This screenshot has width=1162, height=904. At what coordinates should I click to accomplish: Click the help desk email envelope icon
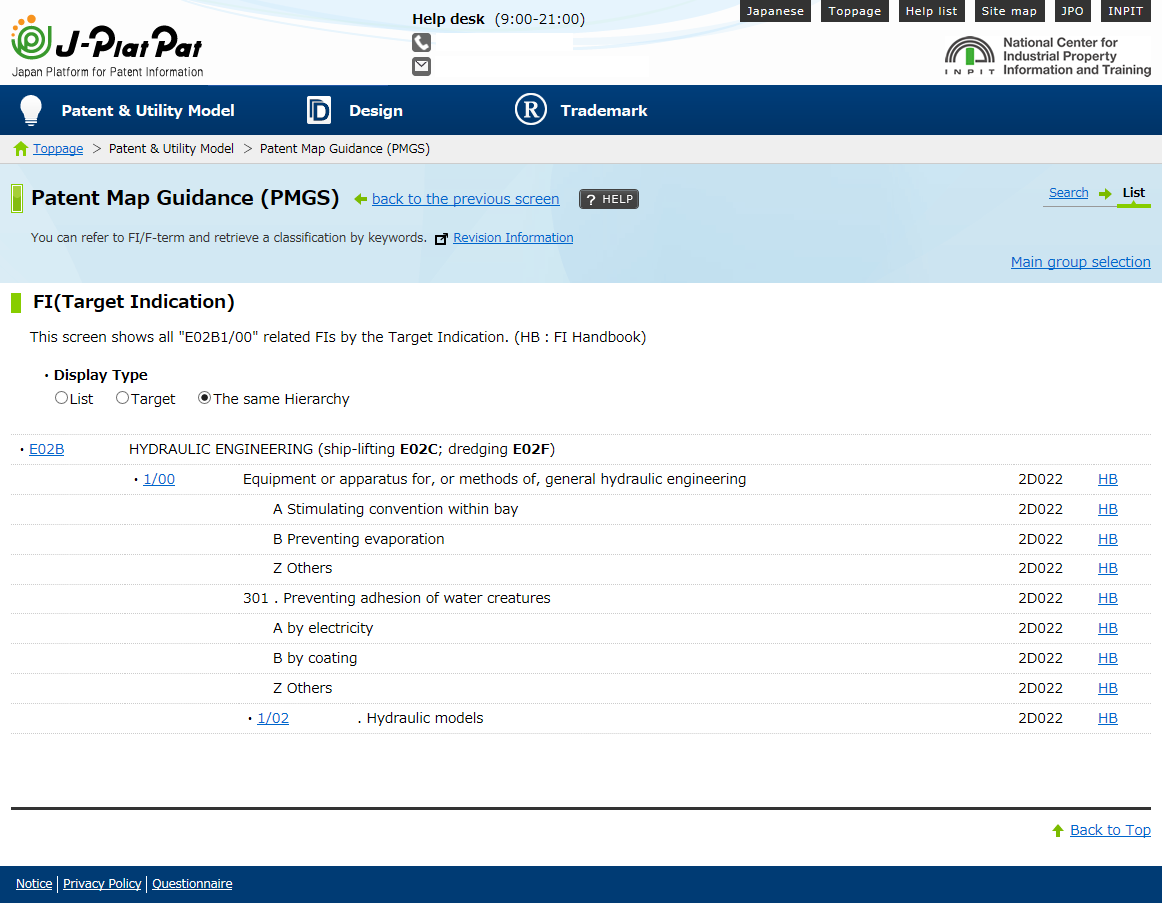pos(421,66)
